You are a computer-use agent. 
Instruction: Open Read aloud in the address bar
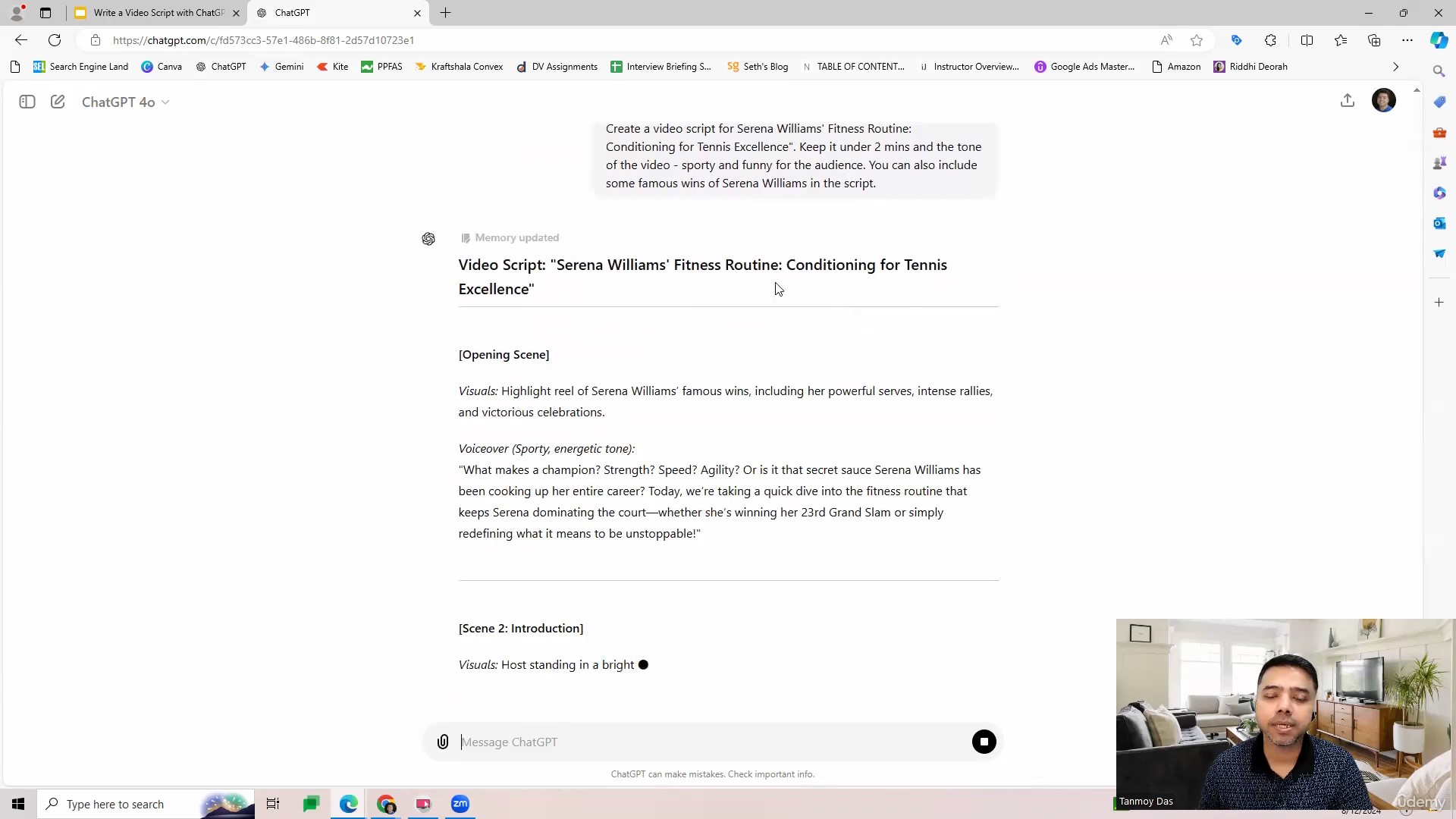[x=1166, y=40]
